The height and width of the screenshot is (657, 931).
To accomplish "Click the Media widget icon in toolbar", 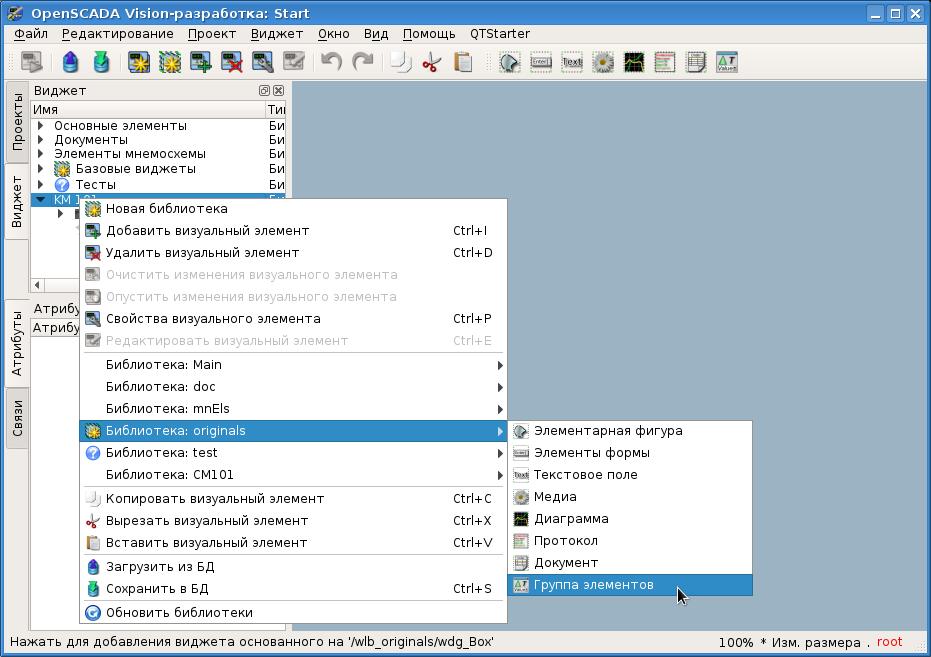I will [603, 62].
